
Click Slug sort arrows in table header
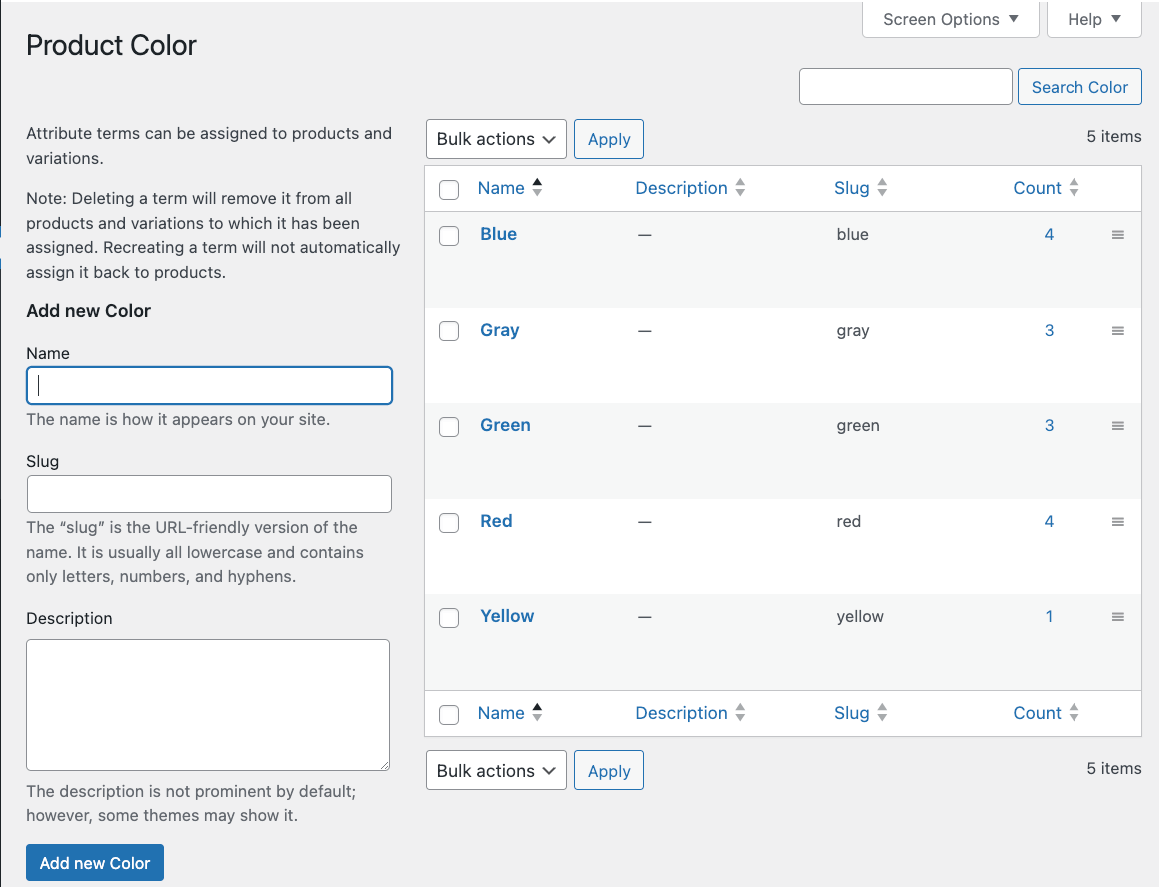(882, 188)
